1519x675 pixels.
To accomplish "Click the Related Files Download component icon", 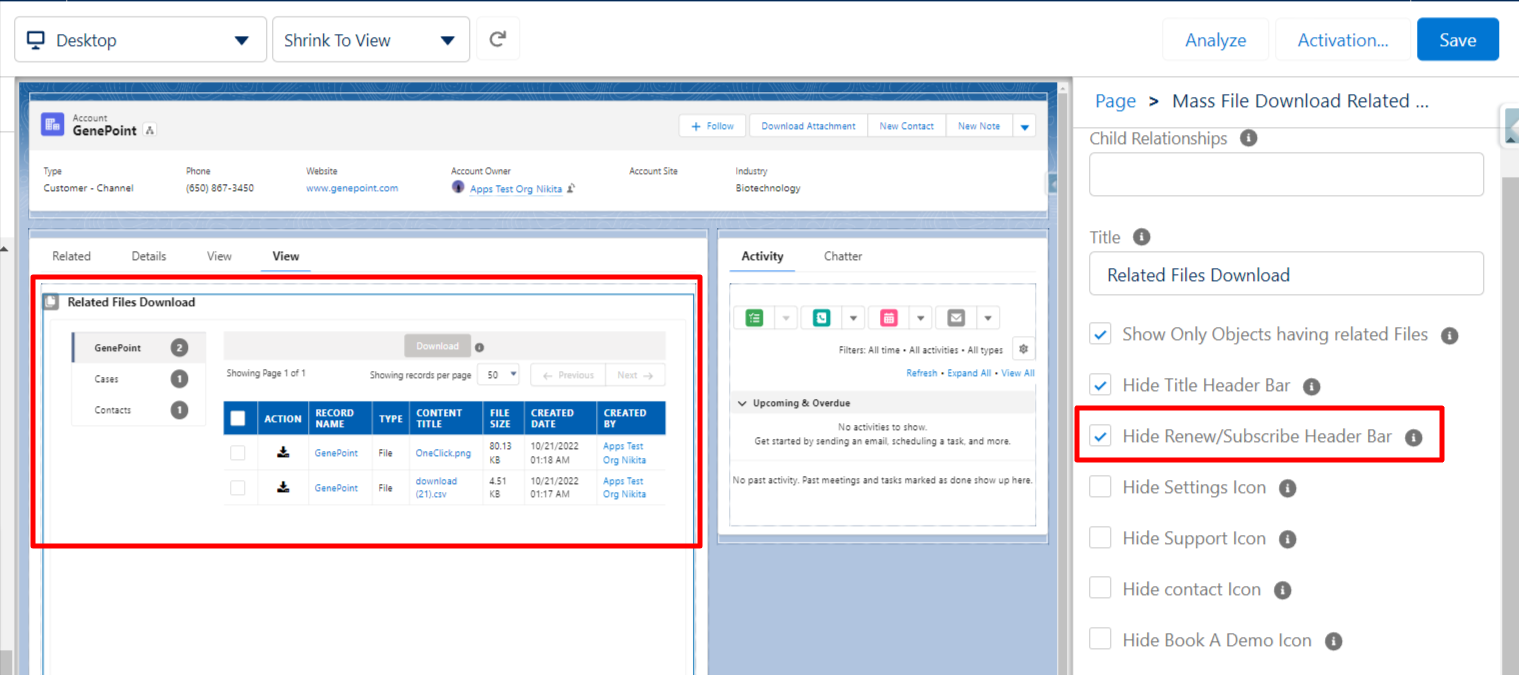I will point(50,302).
